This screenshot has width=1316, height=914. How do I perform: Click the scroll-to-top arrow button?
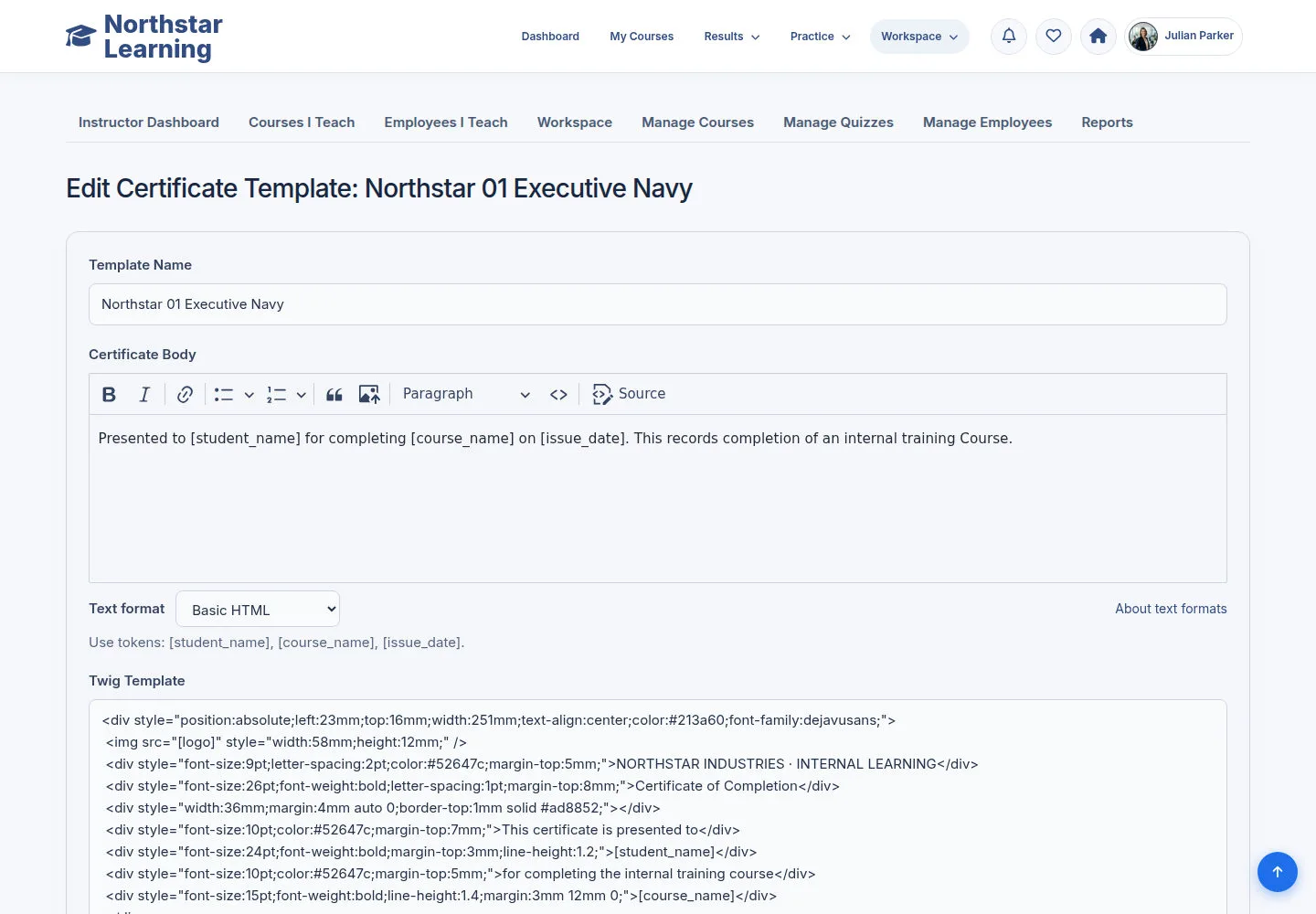coord(1278,872)
